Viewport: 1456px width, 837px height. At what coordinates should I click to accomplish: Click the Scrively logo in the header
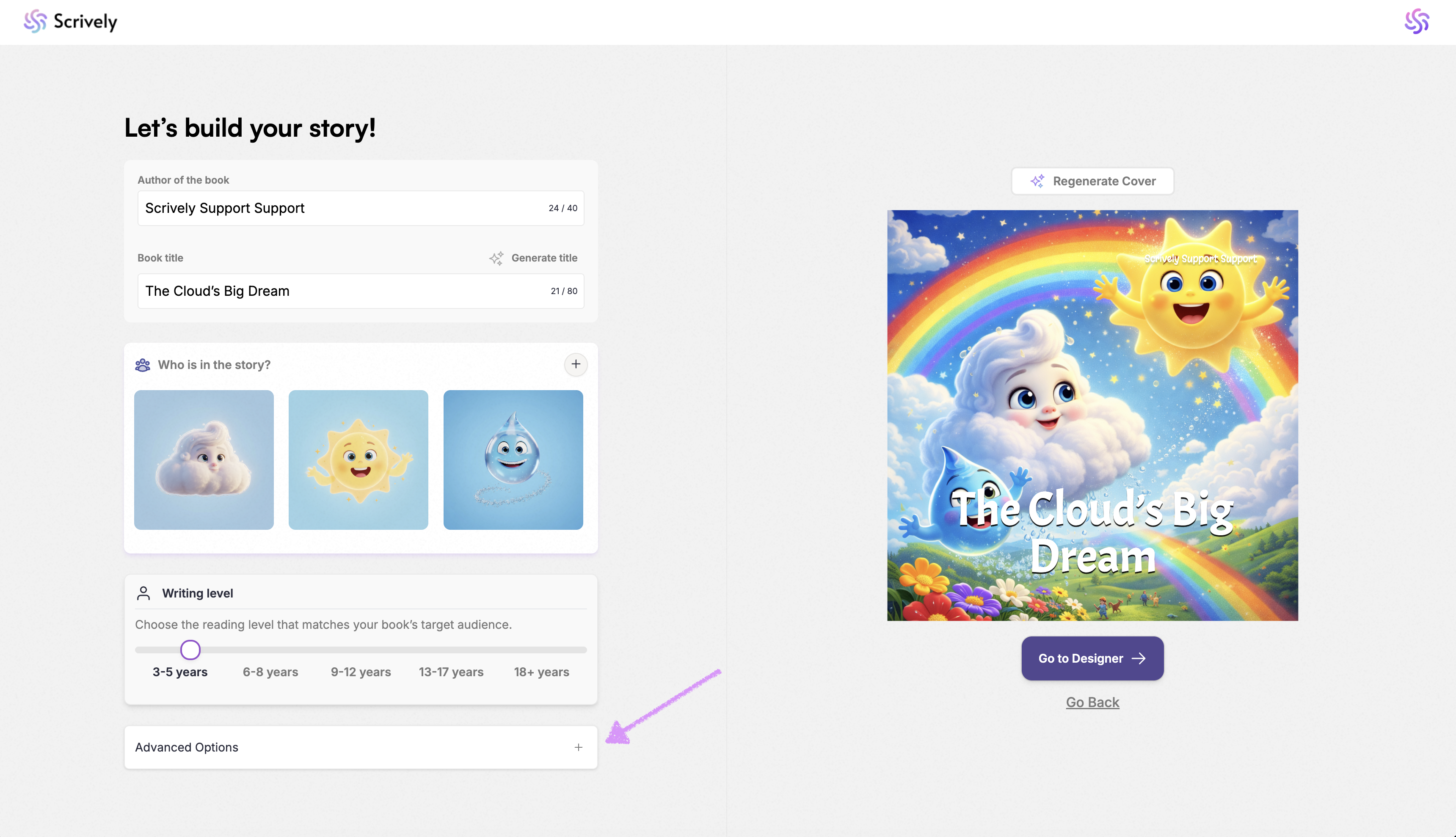70,21
